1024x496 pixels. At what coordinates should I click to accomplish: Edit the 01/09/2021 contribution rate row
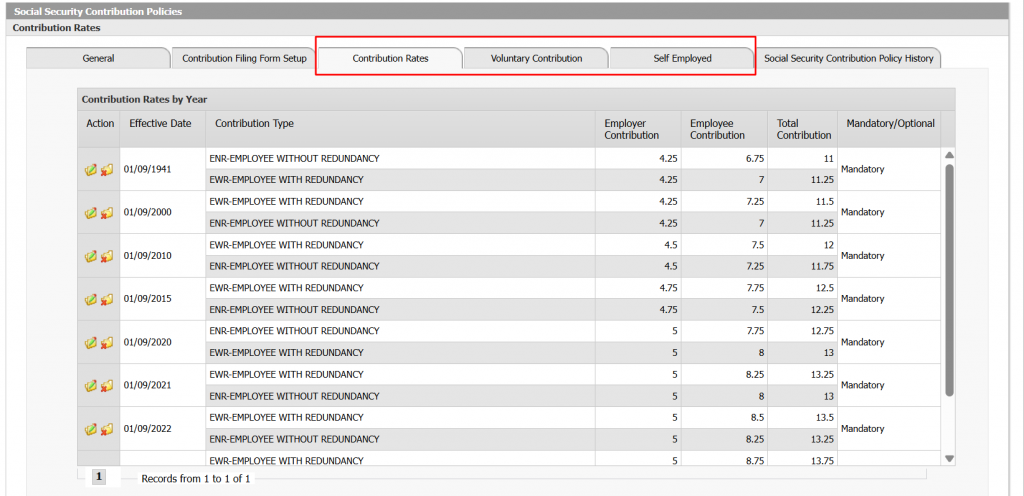pos(91,386)
